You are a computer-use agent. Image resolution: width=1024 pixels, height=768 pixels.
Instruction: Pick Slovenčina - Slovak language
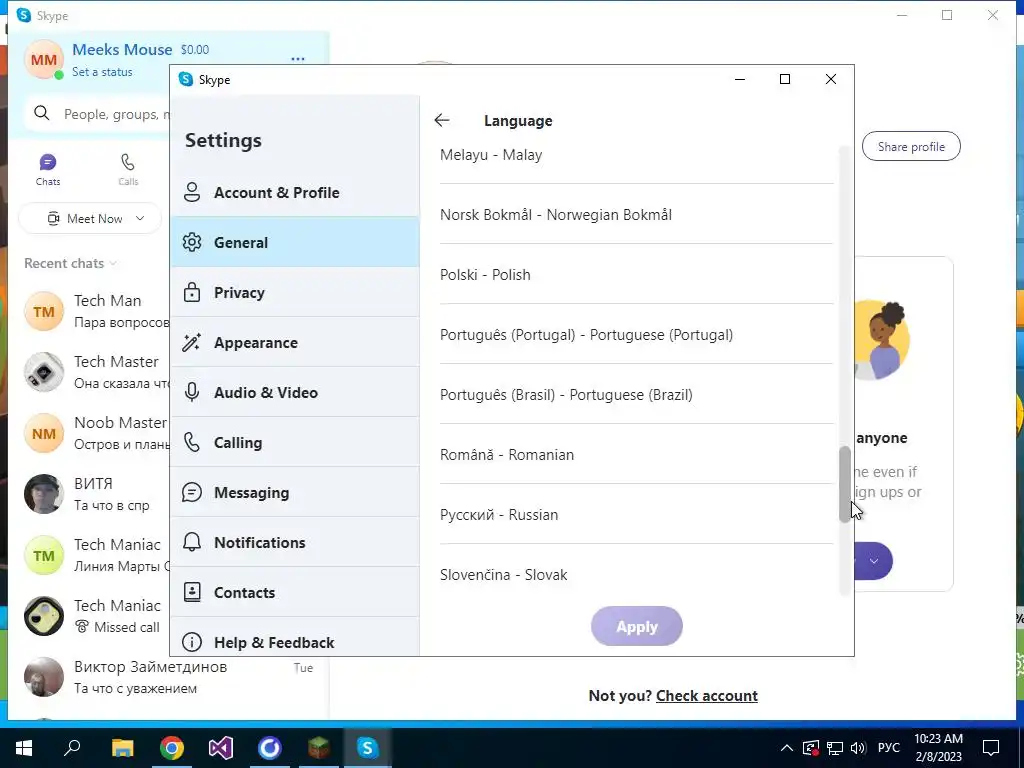coord(637,574)
